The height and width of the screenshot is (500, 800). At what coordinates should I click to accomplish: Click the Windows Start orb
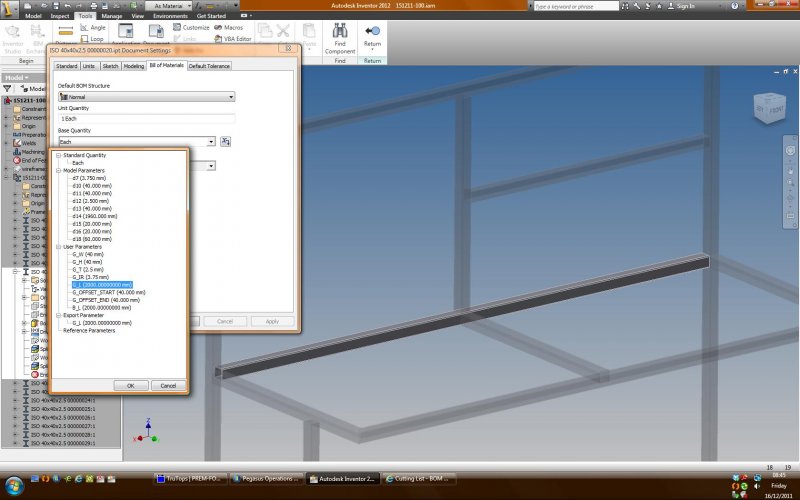(14, 485)
